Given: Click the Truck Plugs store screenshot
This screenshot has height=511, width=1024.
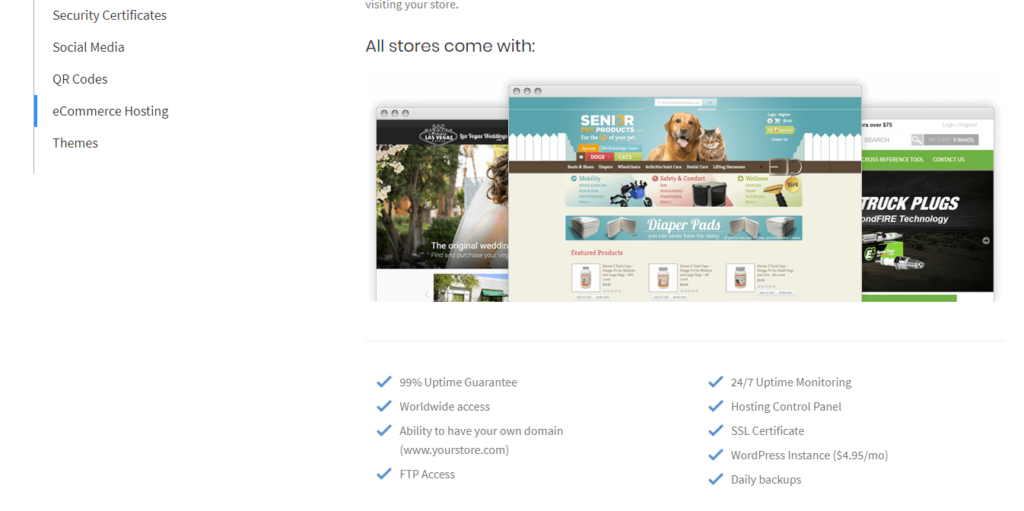Looking at the screenshot, I should click(928, 205).
